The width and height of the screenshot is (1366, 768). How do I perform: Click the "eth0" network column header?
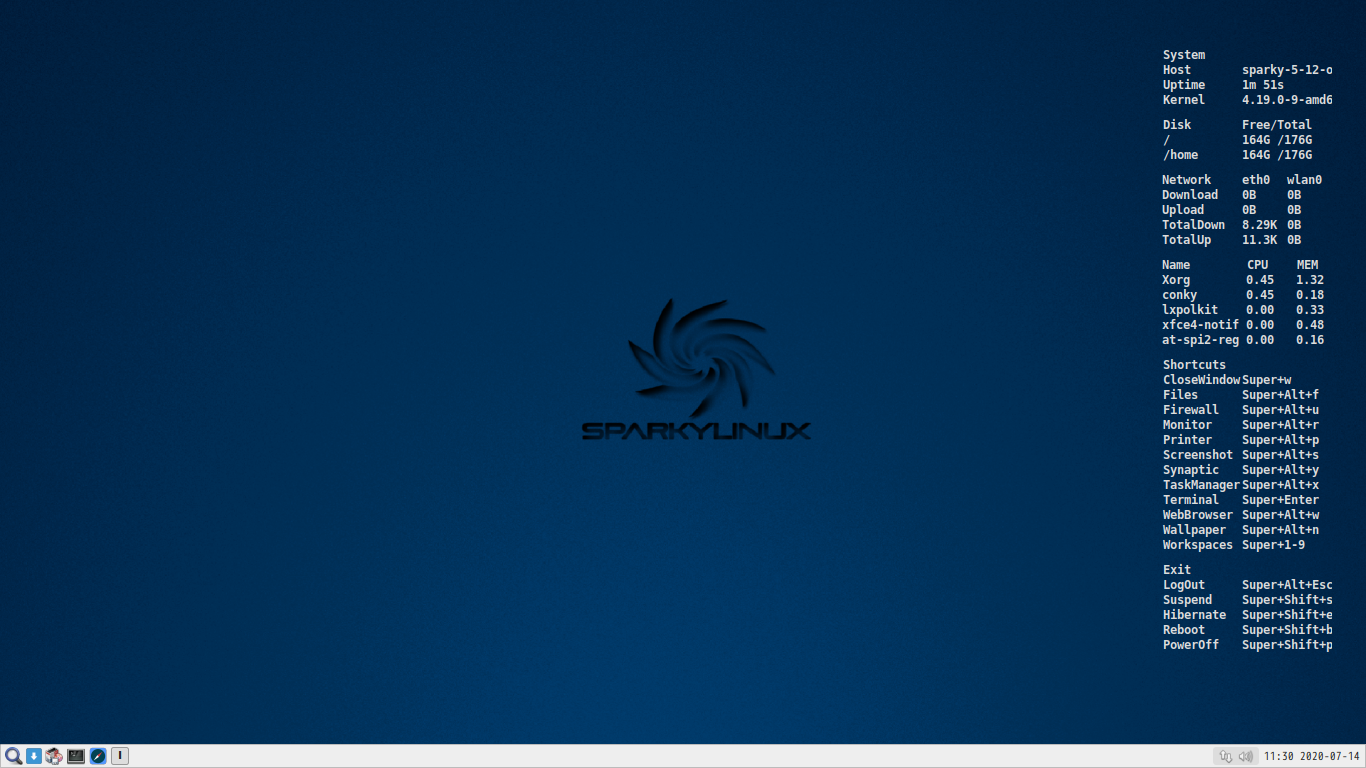[x=1256, y=180]
